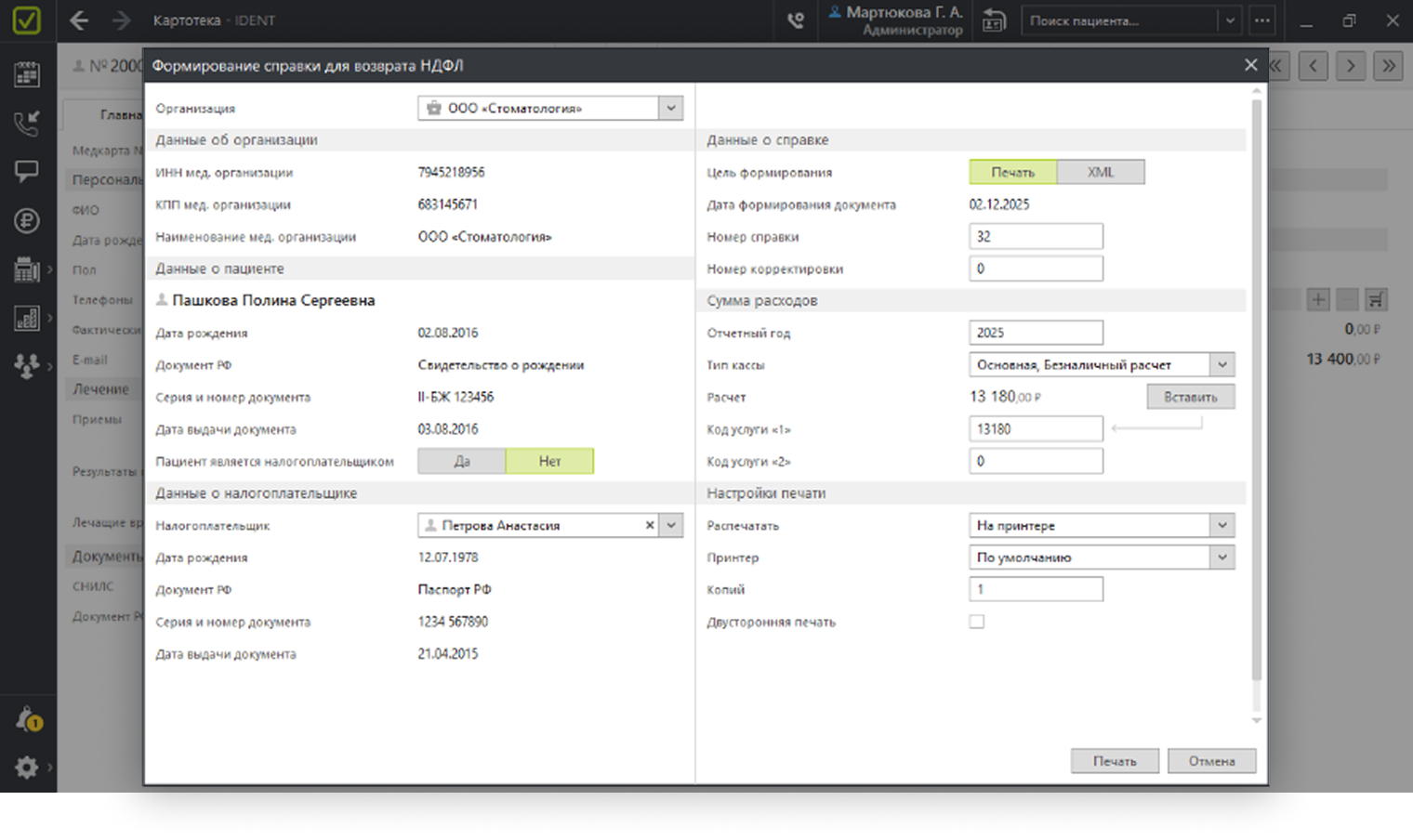1413x840 pixels.
Task: Clear the selected taxpayer with X
Action: pyautogui.click(x=650, y=526)
